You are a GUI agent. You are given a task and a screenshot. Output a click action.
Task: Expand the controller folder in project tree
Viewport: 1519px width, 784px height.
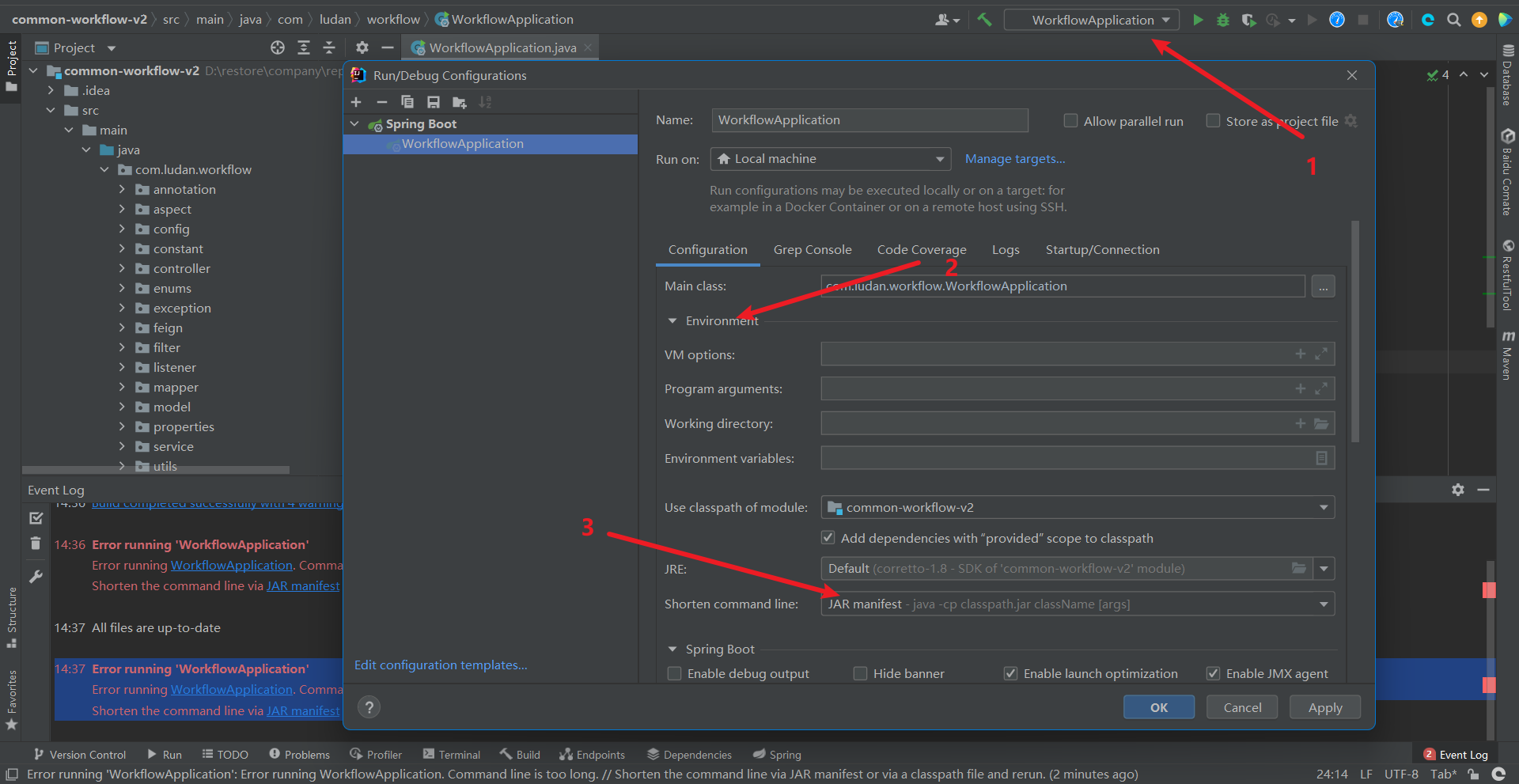coord(122,269)
